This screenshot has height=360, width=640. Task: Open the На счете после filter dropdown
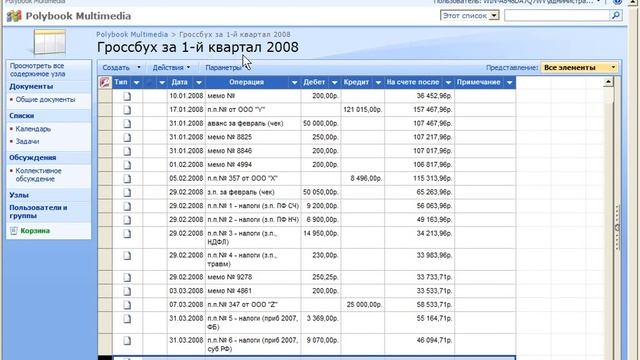tap(448, 82)
